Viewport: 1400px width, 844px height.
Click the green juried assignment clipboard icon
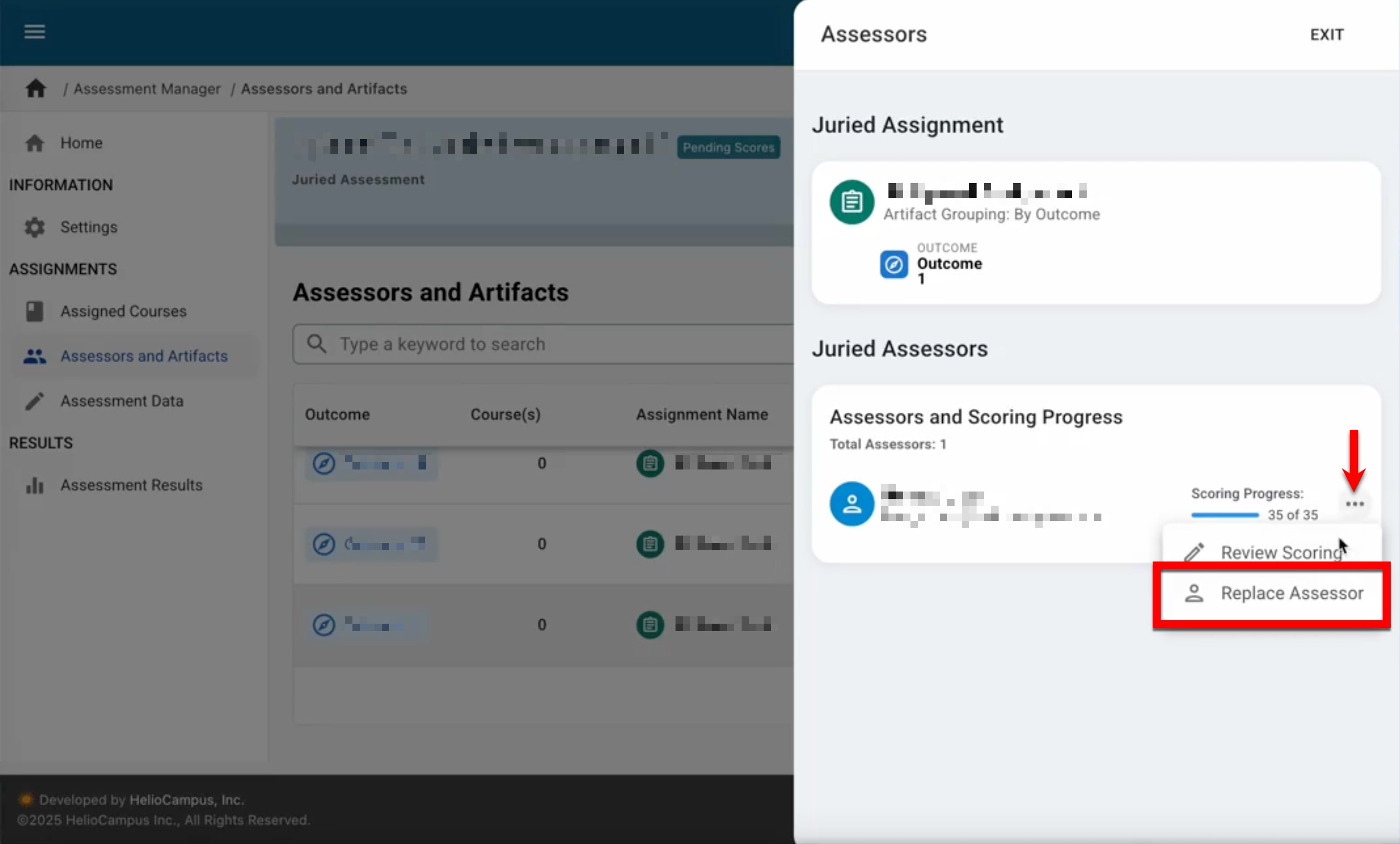pos(851,202)
